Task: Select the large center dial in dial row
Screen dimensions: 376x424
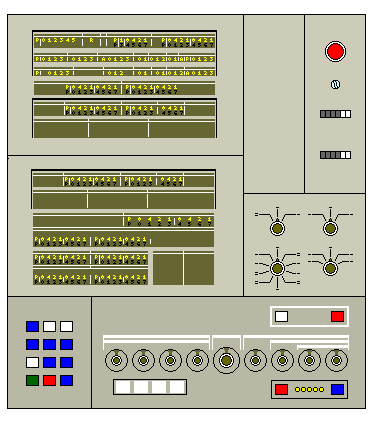Action: tap(226, 360)
